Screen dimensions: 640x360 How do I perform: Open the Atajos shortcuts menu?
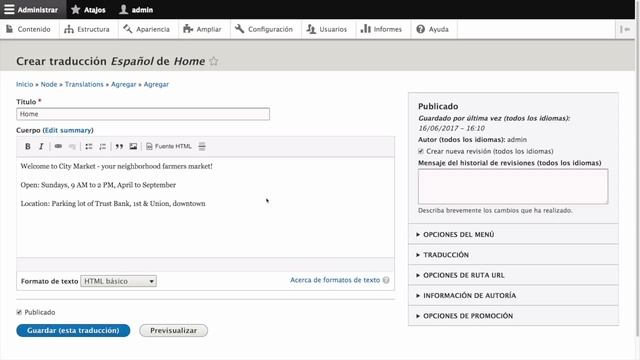(88, 9)
